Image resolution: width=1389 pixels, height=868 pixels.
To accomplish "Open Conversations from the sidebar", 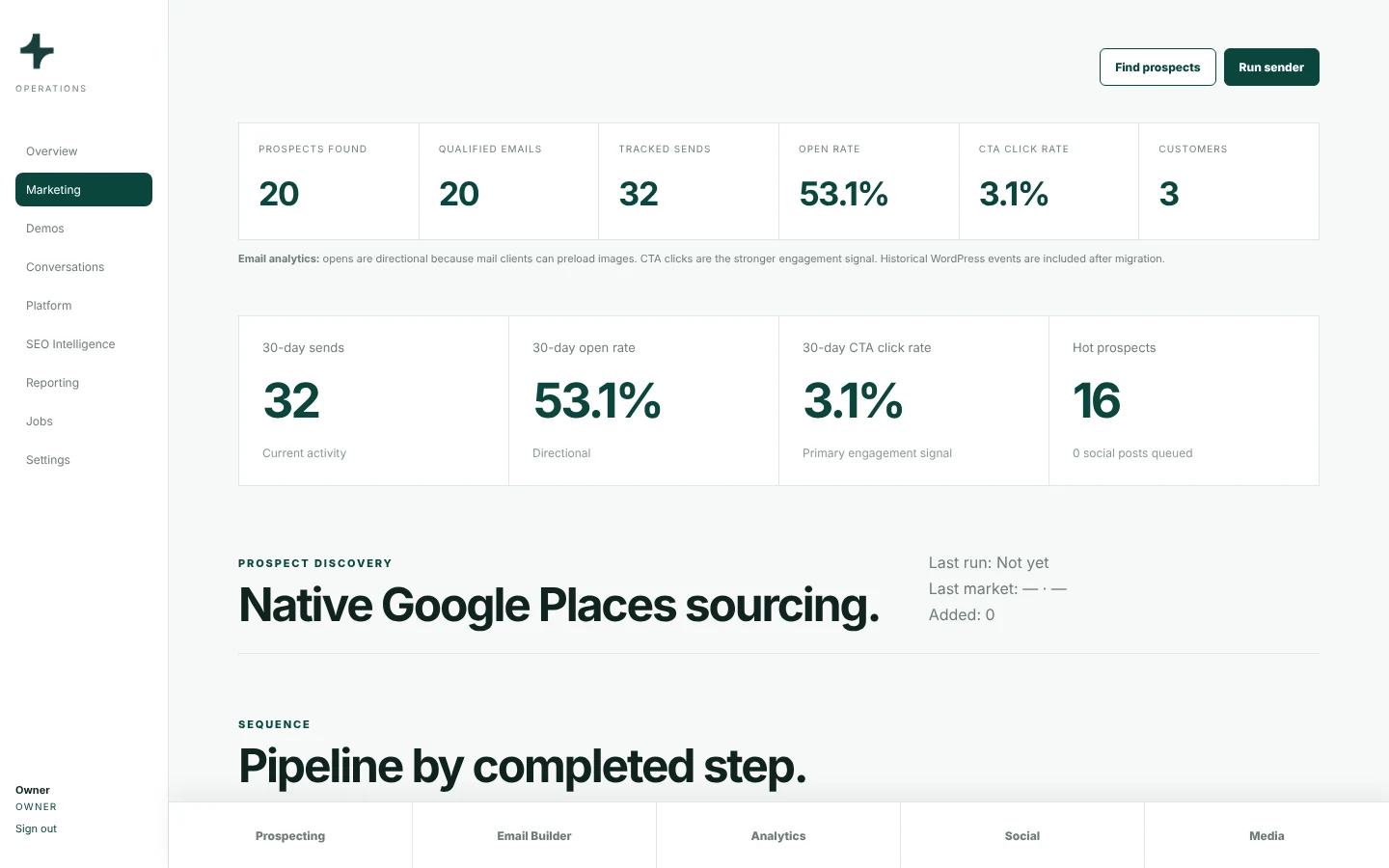I will tap(84, 267).
